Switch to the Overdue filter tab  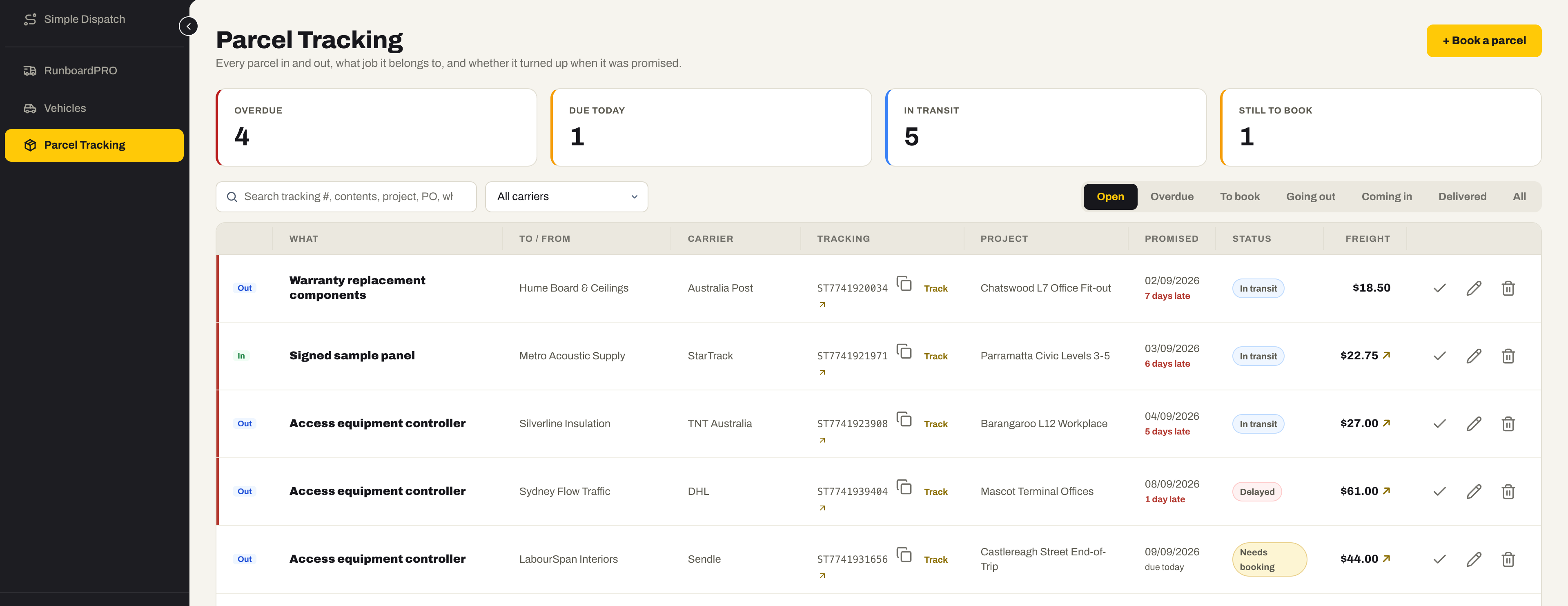1171,196
